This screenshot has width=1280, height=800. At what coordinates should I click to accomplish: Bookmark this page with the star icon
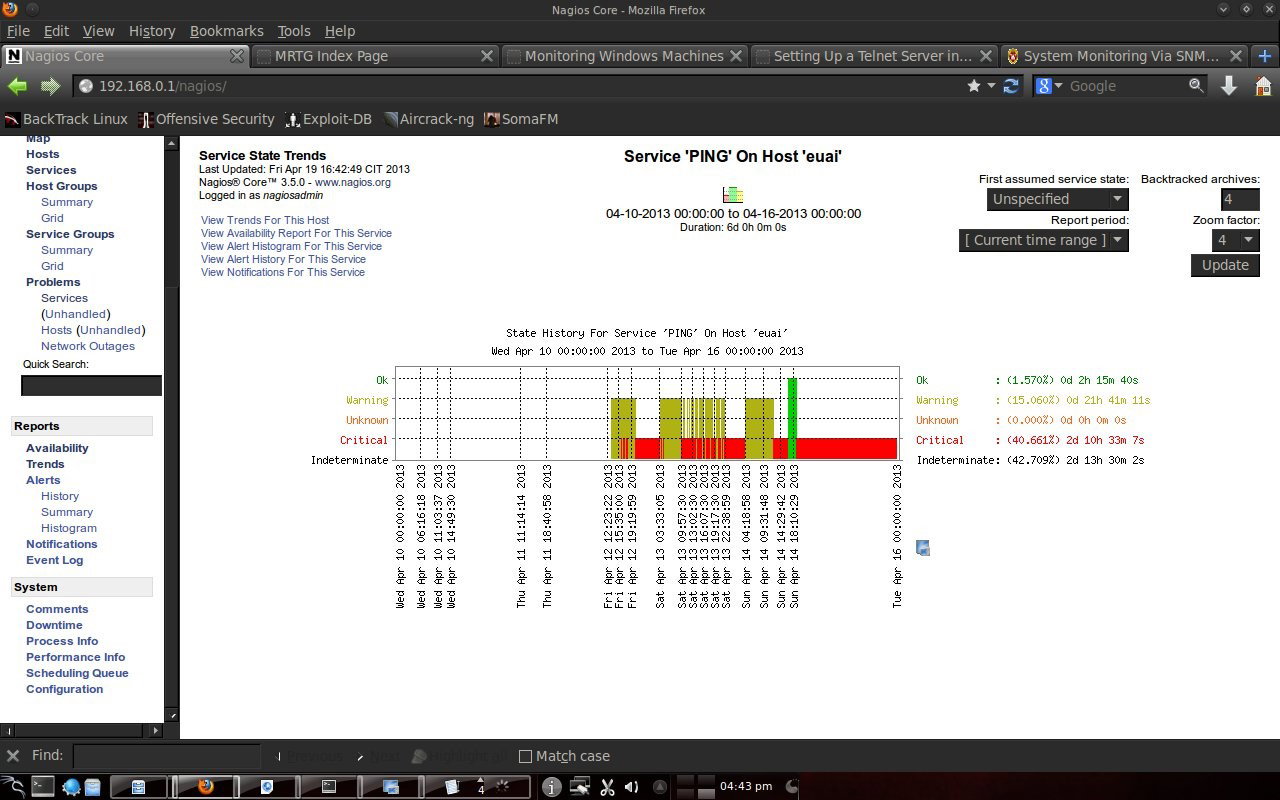(974, 86)
